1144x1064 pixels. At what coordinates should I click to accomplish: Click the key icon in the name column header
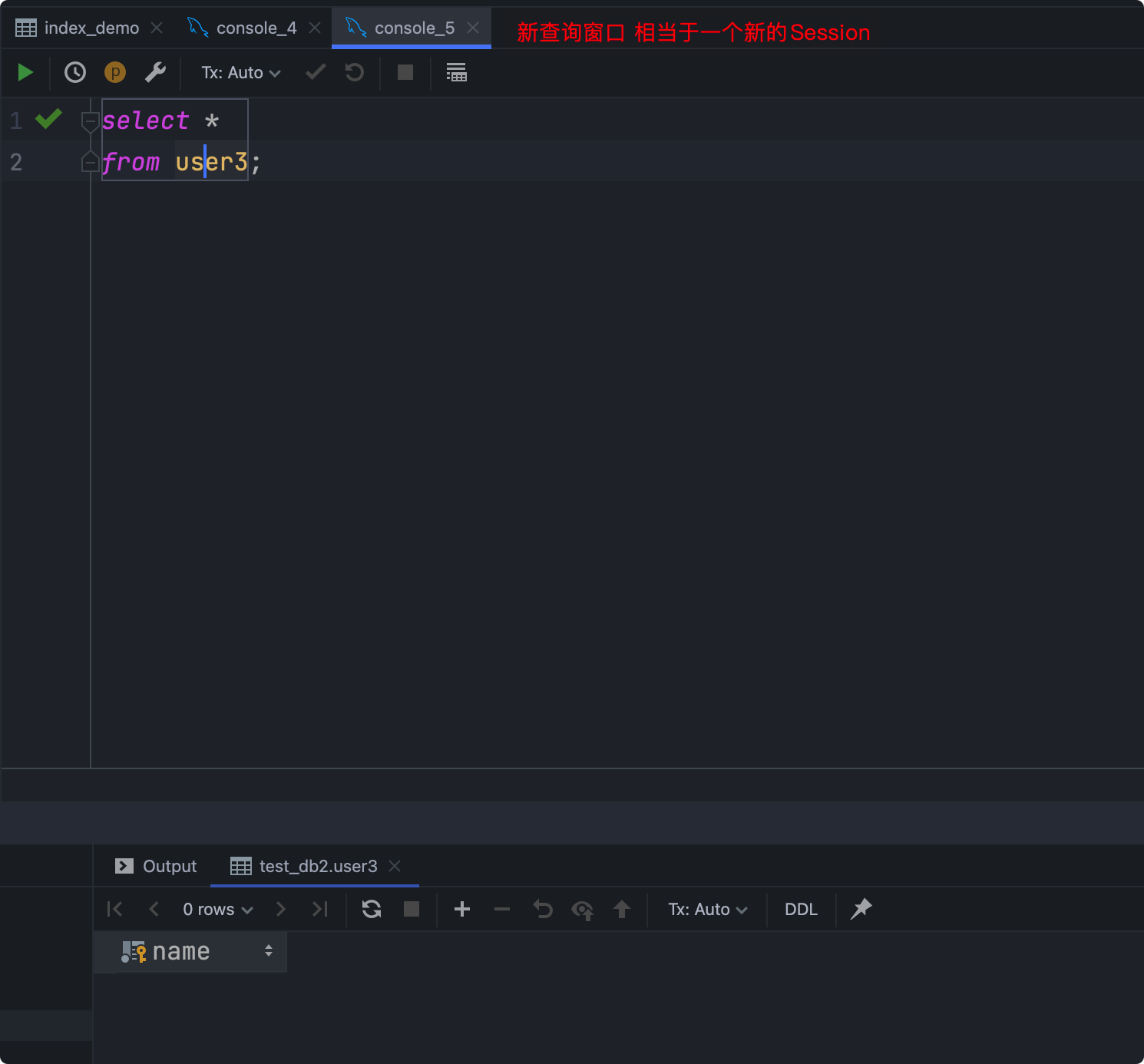pyautogui.click(x=134, y=952)
